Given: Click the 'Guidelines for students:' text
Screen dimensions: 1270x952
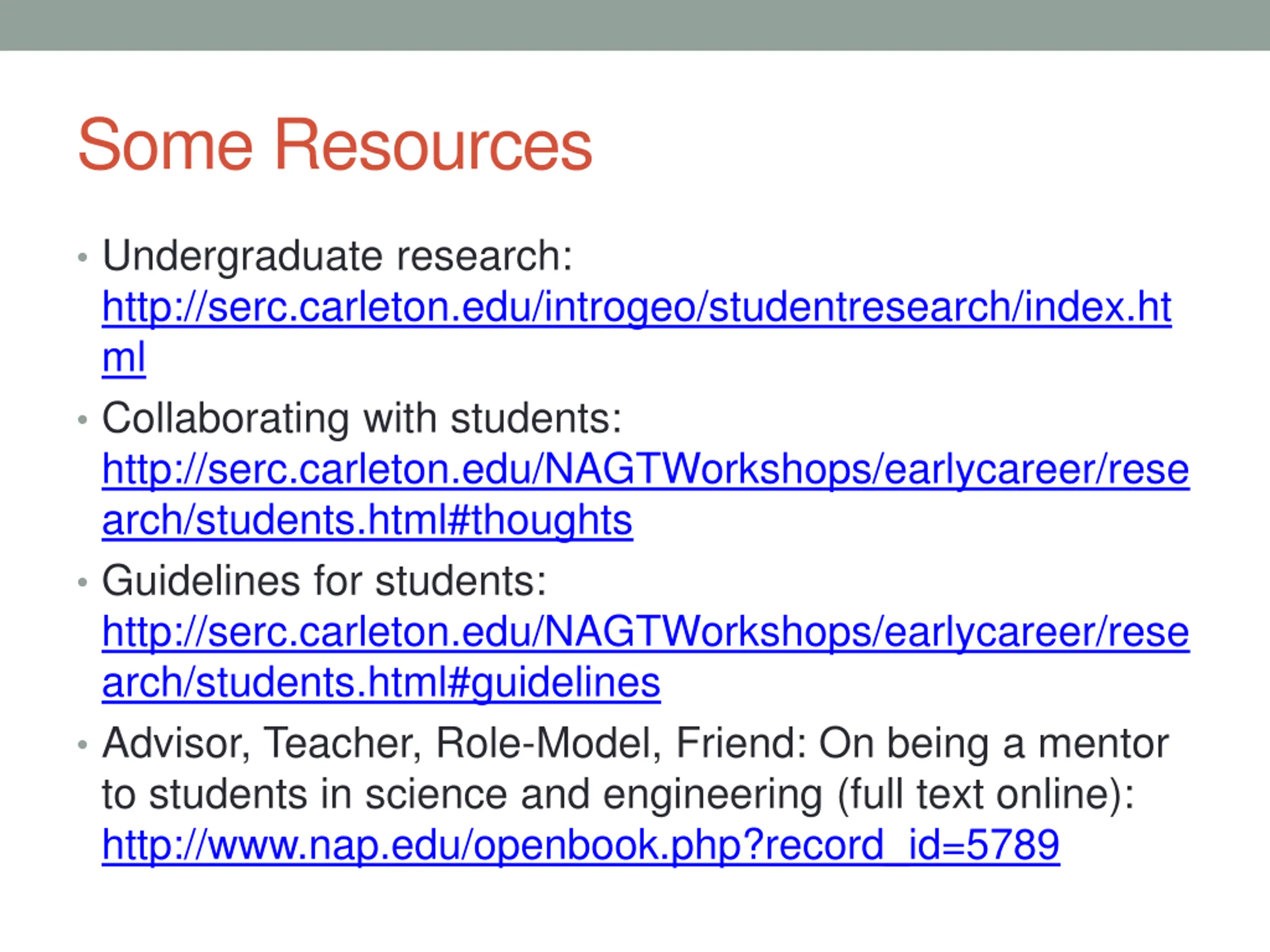Looking at the screenshot, I should pyautogui.click(x=324, y=580).
